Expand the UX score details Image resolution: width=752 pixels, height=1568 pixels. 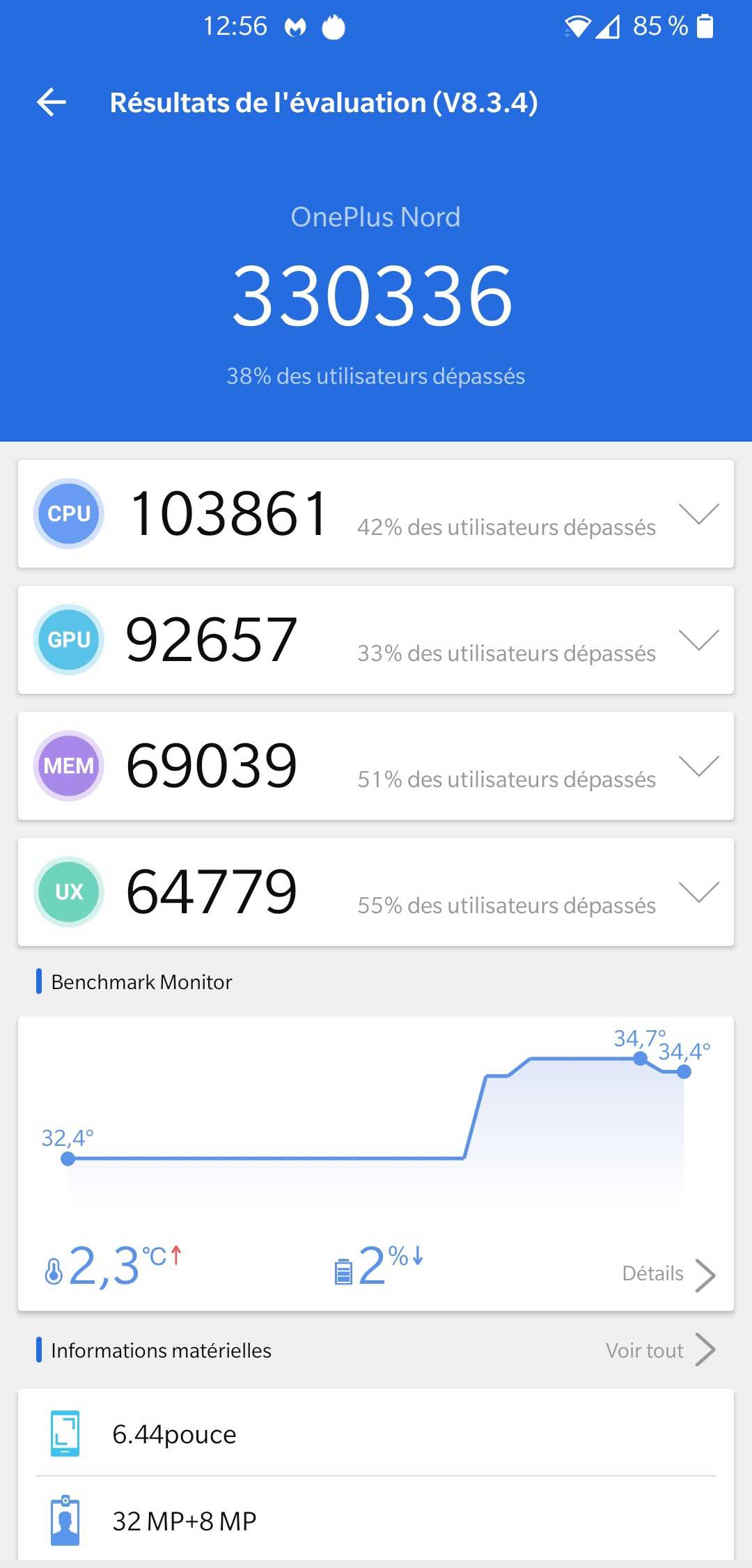(x=698, y=892)
